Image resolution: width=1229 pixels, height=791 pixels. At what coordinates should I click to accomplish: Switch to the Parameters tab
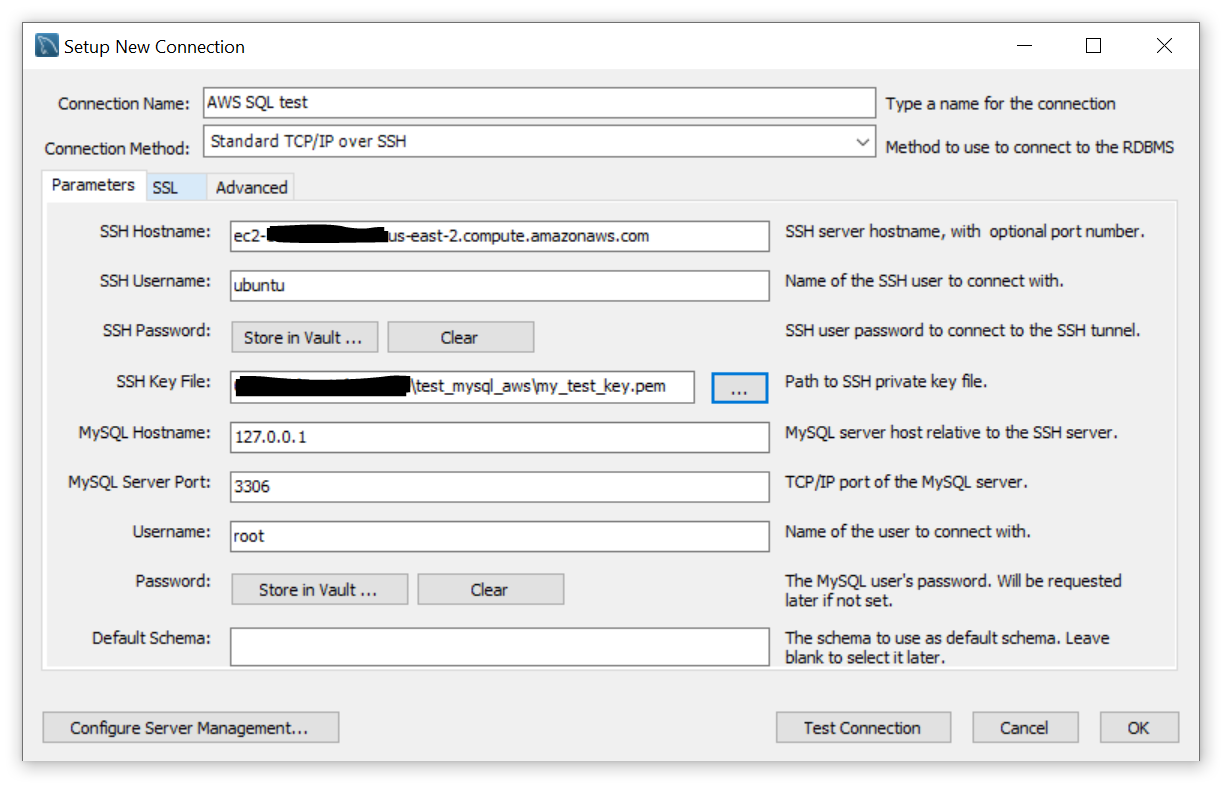pos(93,185)
